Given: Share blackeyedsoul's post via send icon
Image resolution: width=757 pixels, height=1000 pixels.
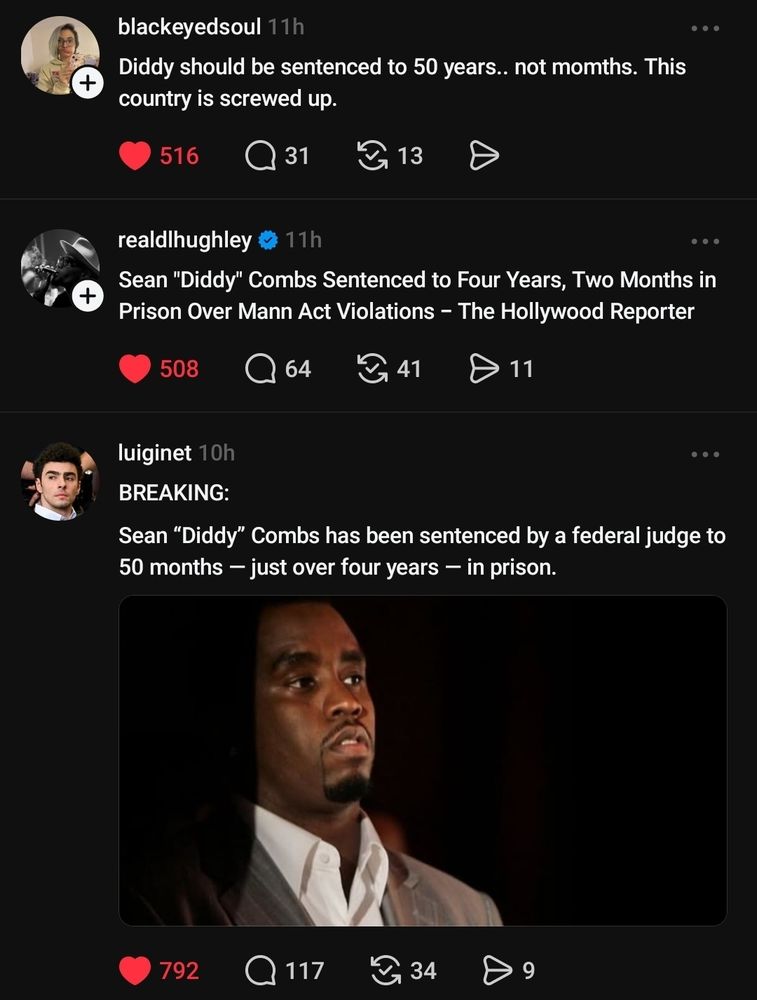Looking at the screenshot, I should pos(484,156).
